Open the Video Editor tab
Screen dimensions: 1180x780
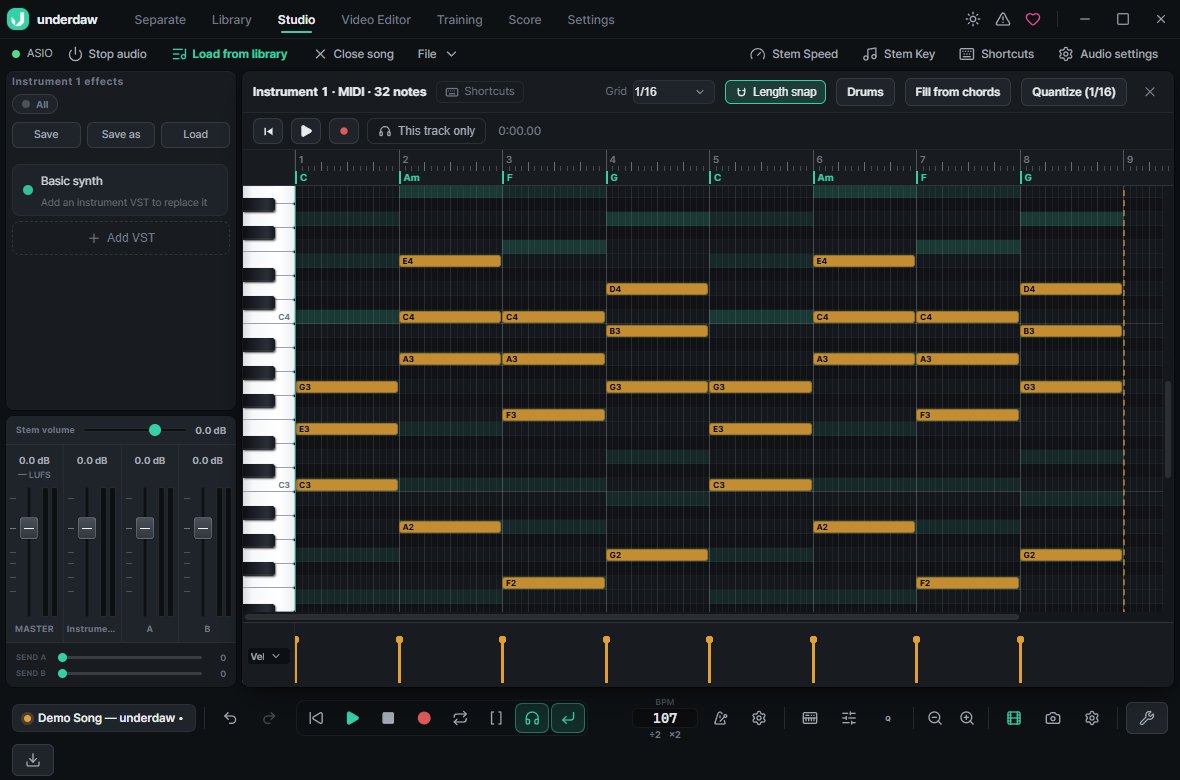click(x=376, y=20)
